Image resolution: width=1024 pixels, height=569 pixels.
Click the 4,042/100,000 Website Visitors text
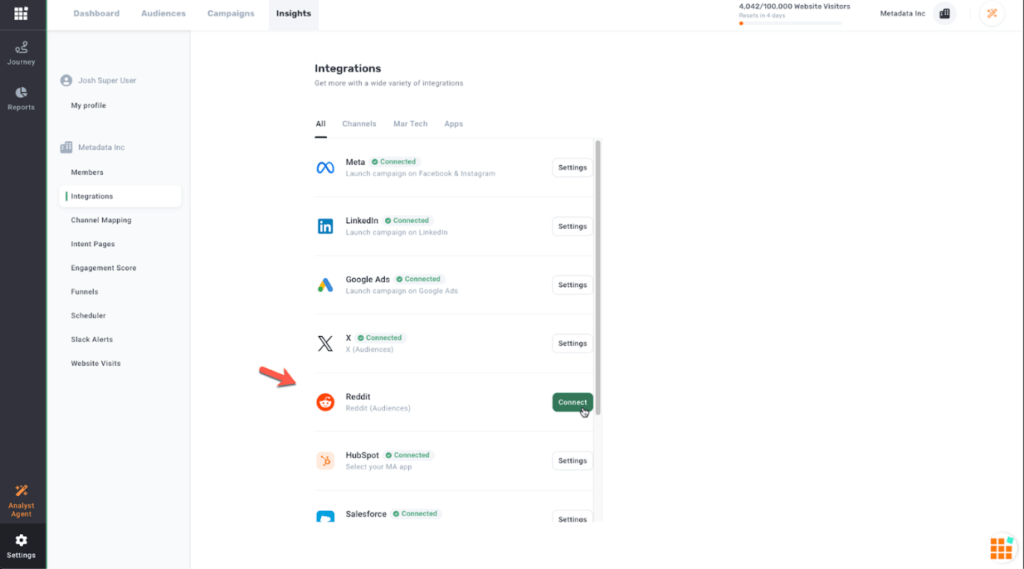coord(794,7)
